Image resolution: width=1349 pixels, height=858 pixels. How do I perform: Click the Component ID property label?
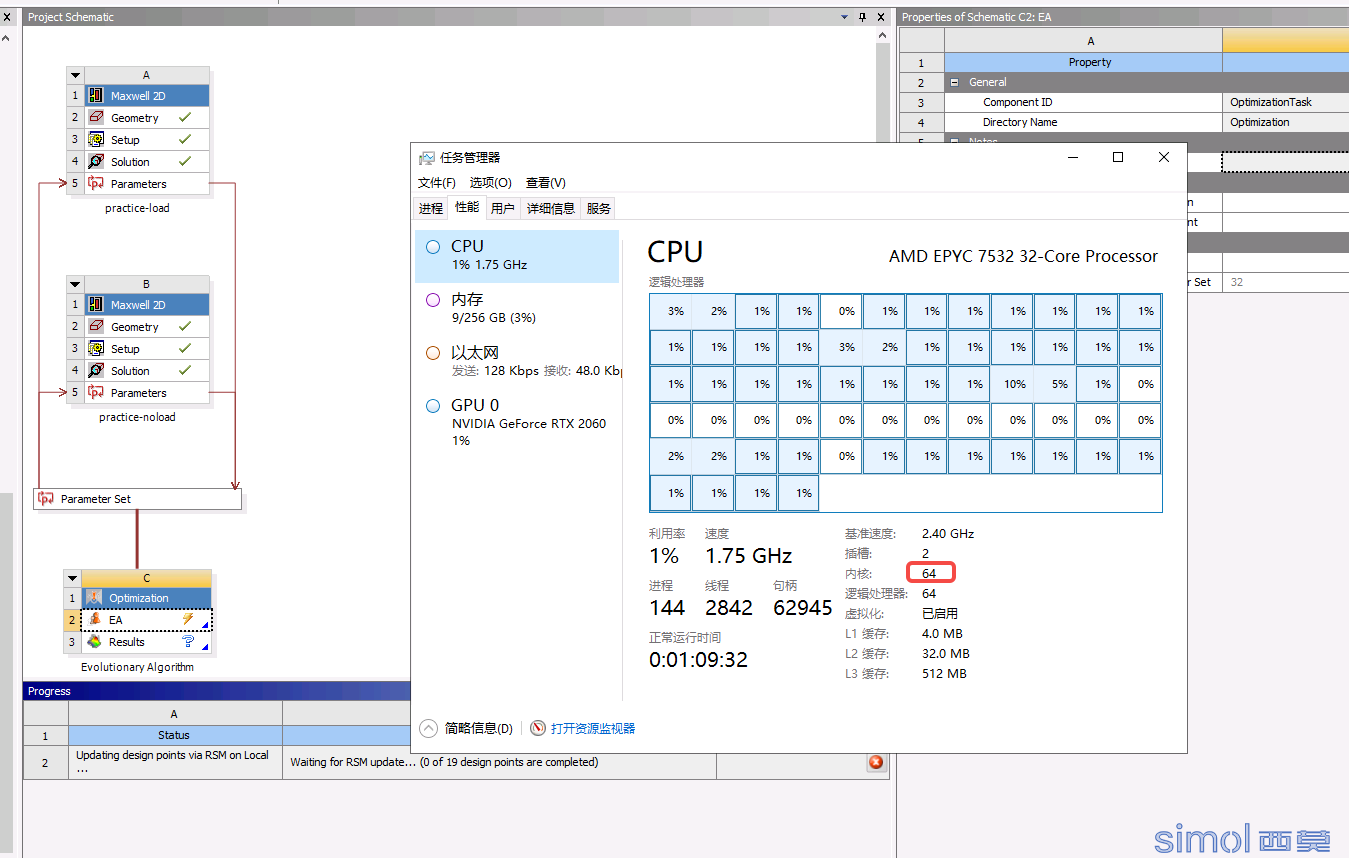coord(1017,102)
